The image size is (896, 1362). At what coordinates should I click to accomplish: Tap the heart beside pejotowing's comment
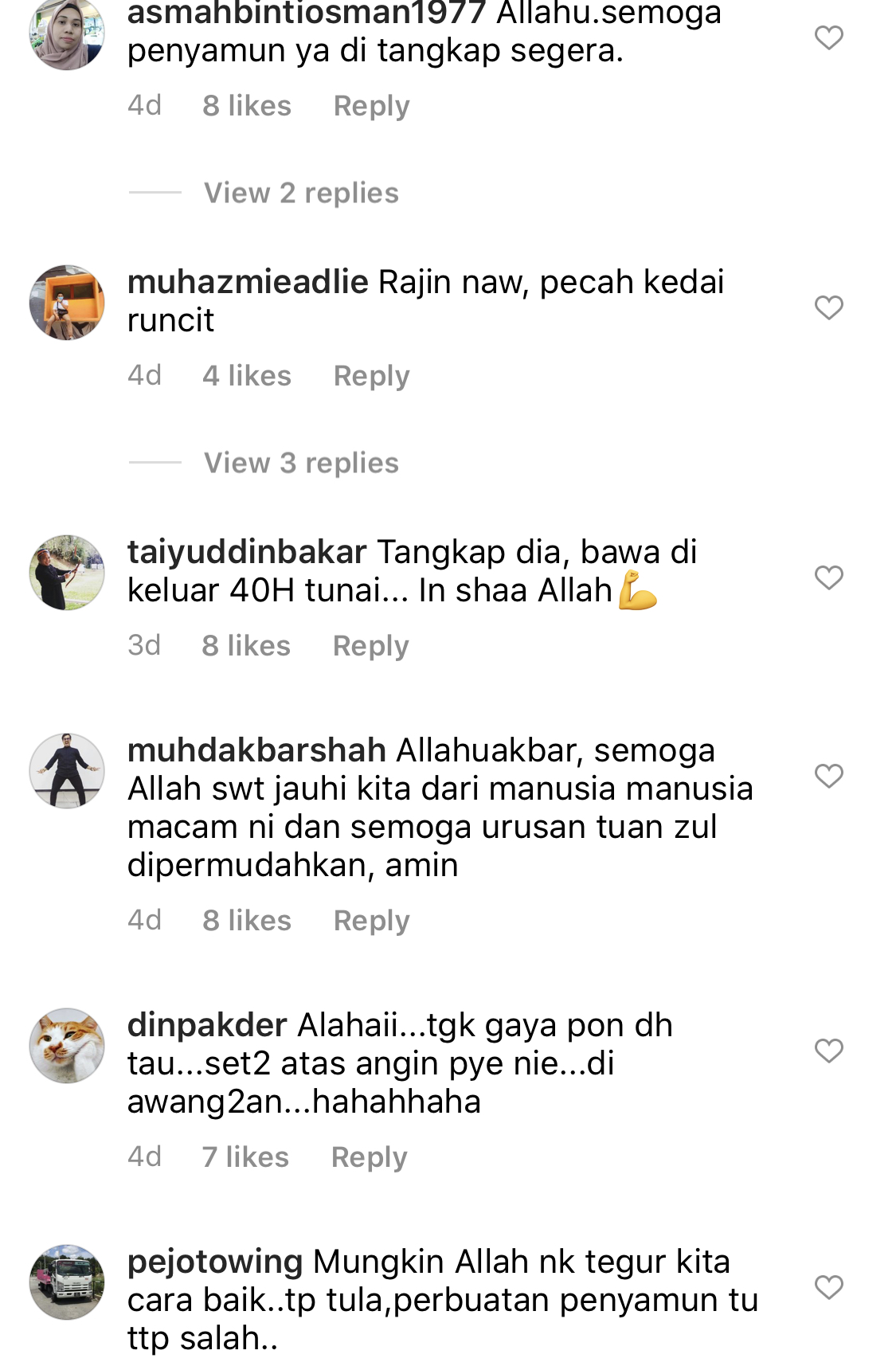coord(828,1287)
